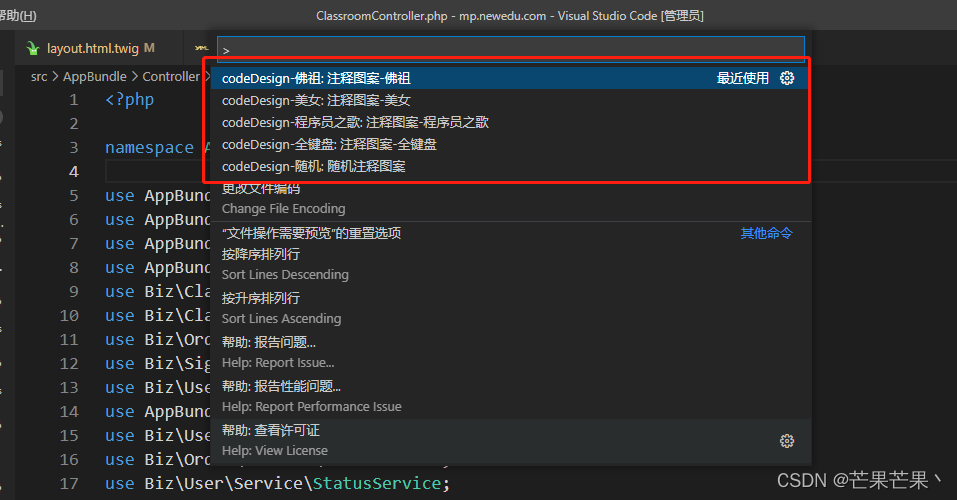Image resolution: width=957 pixels, height=500 pixels.
Task: Click line number 4 in gutter
Action: [x=74, y=172]
